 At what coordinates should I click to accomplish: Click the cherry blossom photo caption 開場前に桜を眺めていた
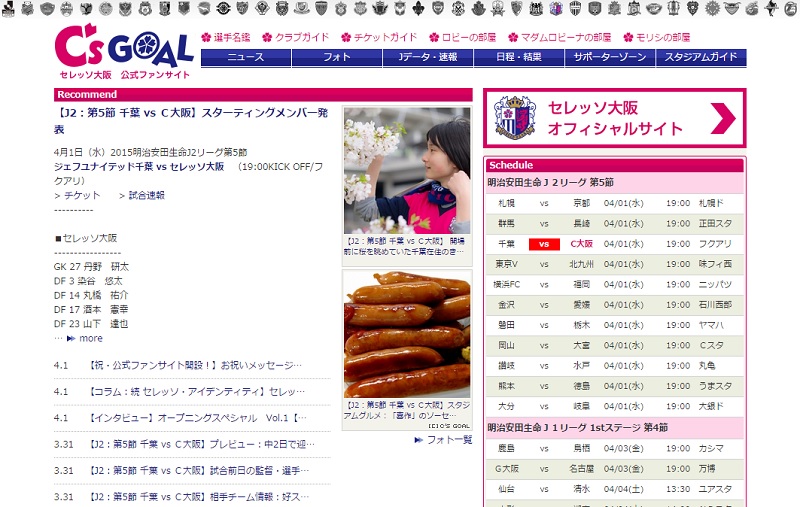click(x=405, y=246)
